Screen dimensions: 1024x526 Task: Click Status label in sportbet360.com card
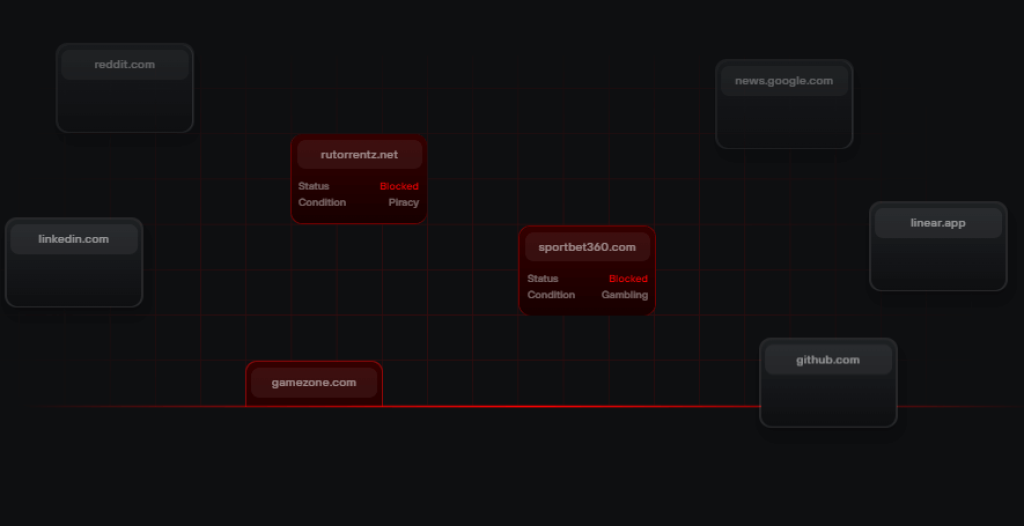pos(543,279)
